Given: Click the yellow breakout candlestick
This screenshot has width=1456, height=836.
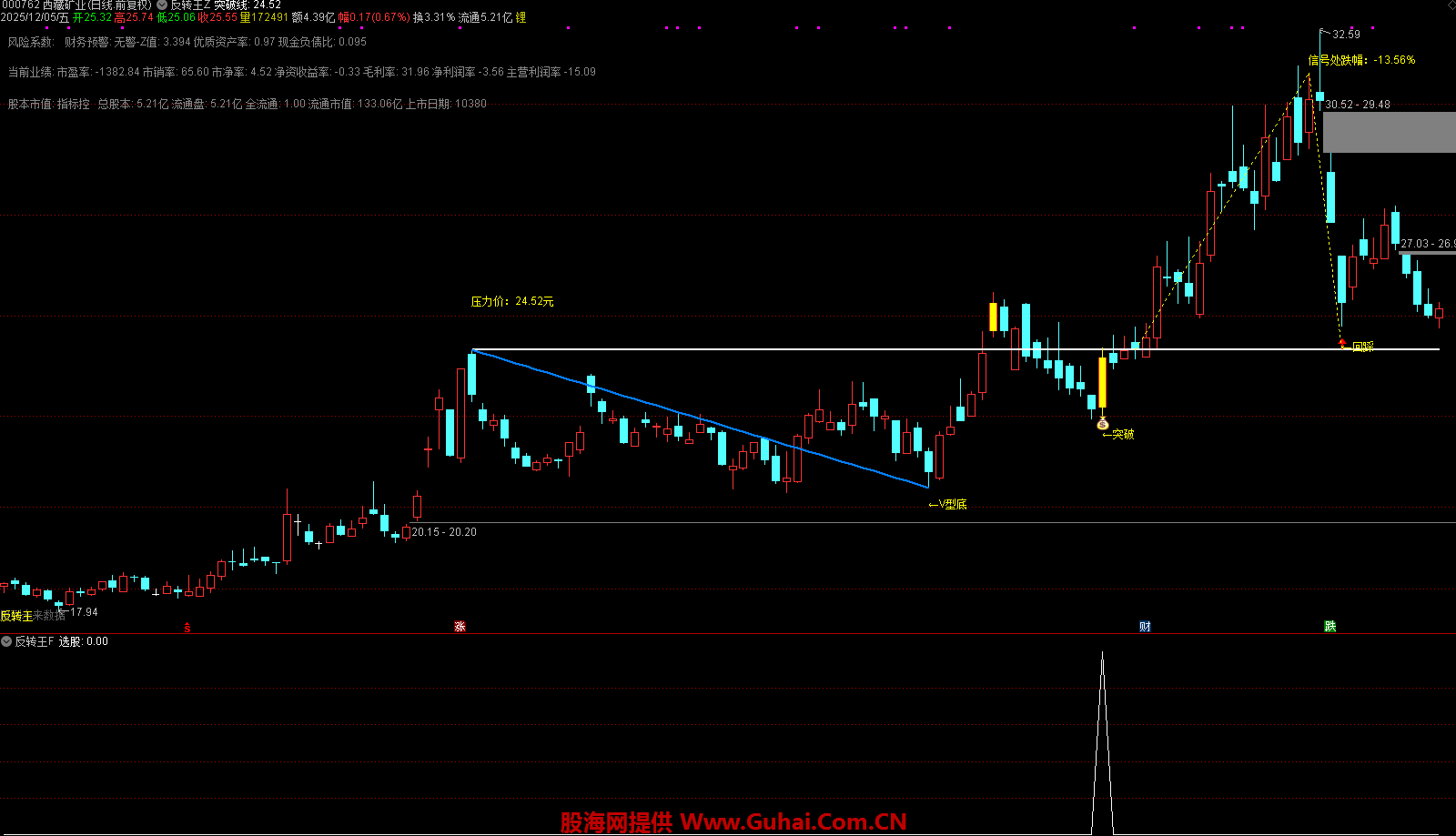Looking at the screenshot, I should [x=1102, y=382].
